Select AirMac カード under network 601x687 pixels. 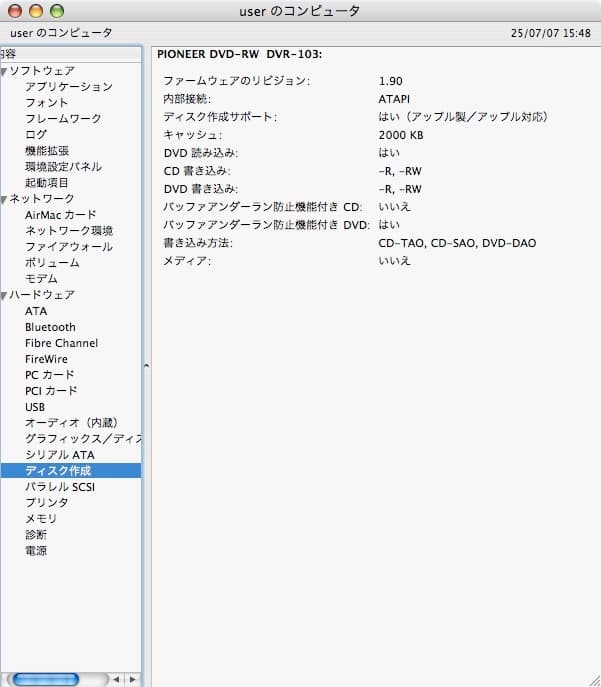point(61,215)
